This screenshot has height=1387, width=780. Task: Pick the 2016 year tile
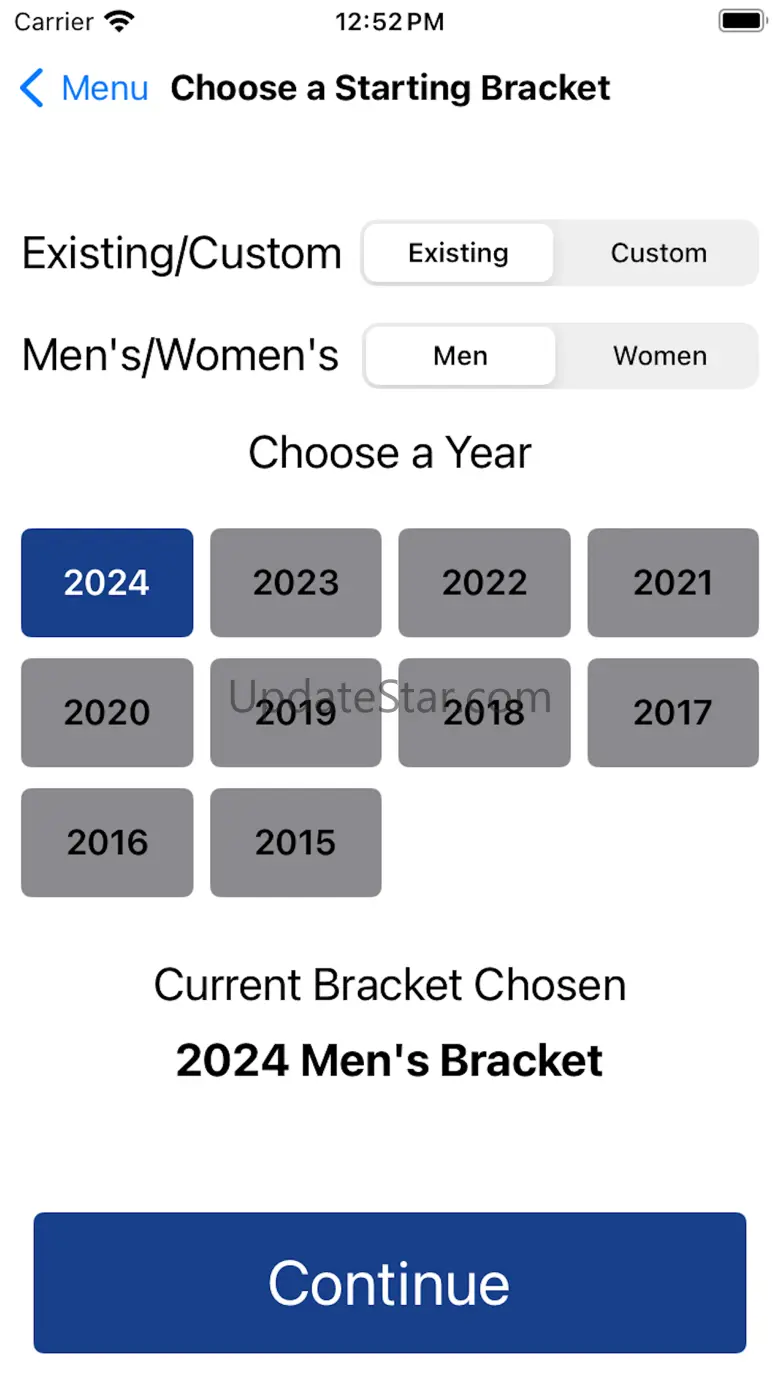(107, 843)
